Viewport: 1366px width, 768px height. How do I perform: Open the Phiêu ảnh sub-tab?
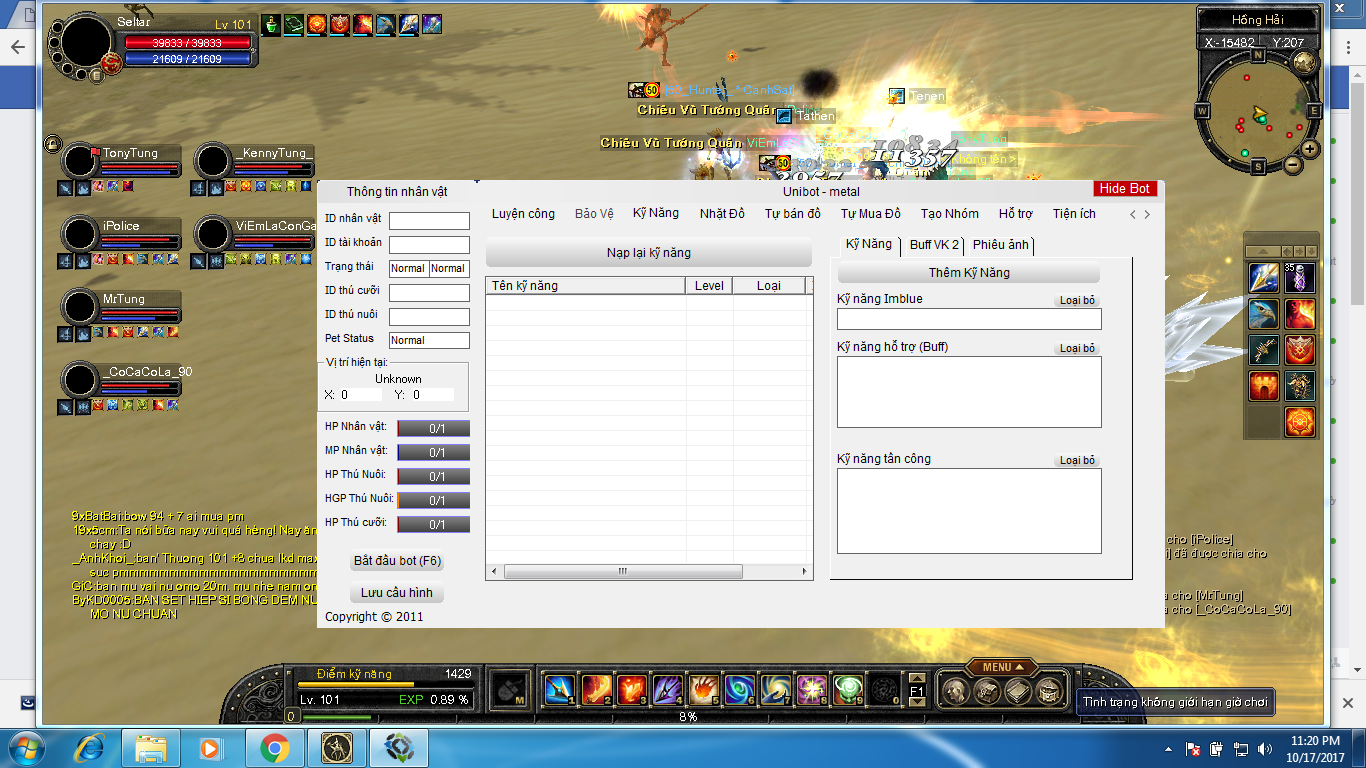tap(1000, 245)
